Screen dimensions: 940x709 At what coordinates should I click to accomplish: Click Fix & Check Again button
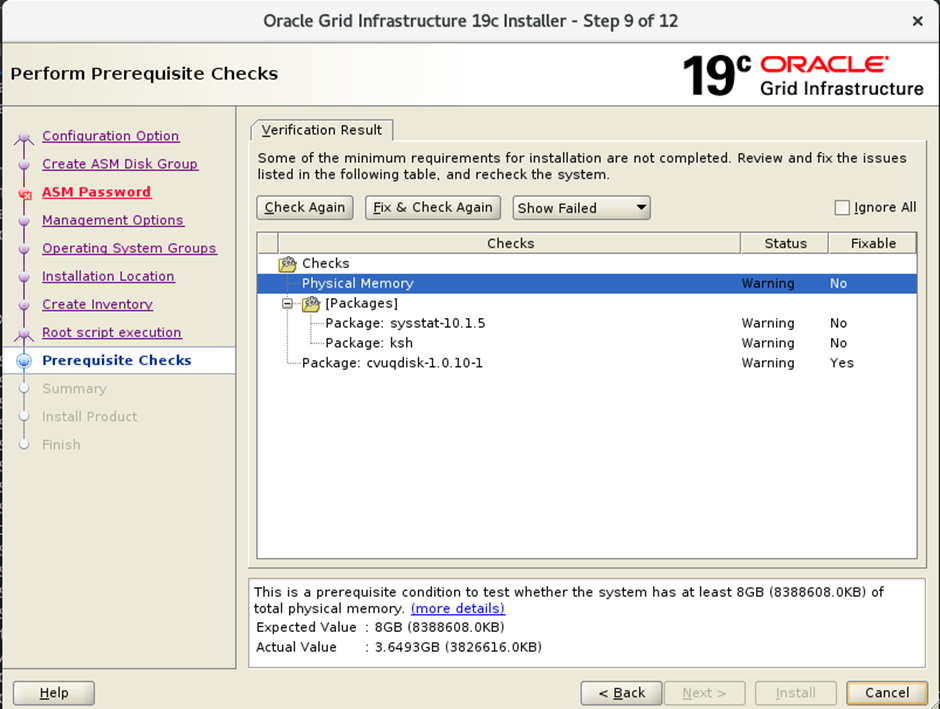coord(433,207)
